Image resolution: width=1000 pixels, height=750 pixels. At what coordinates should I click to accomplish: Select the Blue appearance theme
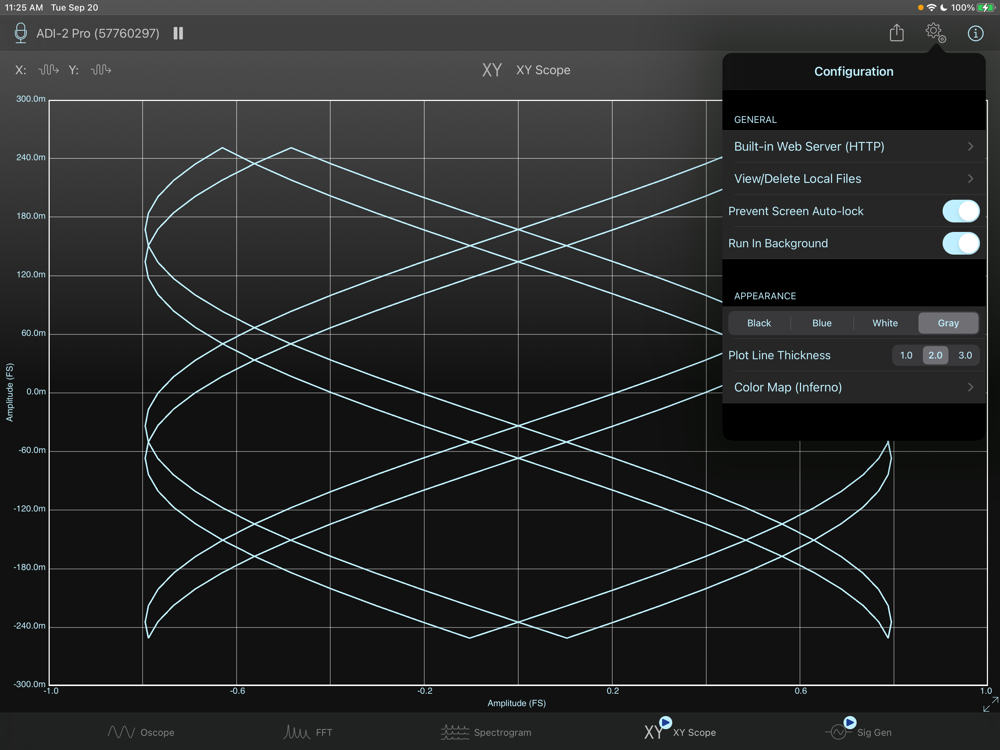822,323
